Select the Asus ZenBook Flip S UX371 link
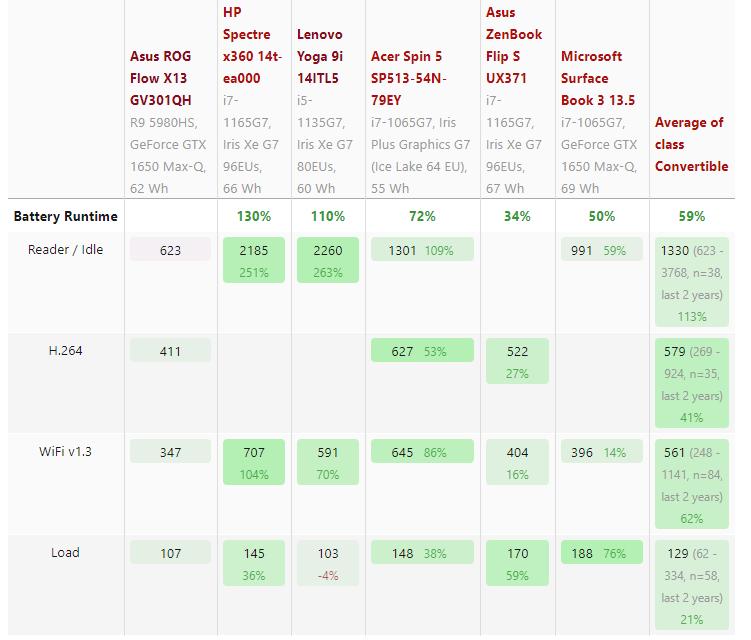Screen dimensions: 751x640 pos(513,45)
